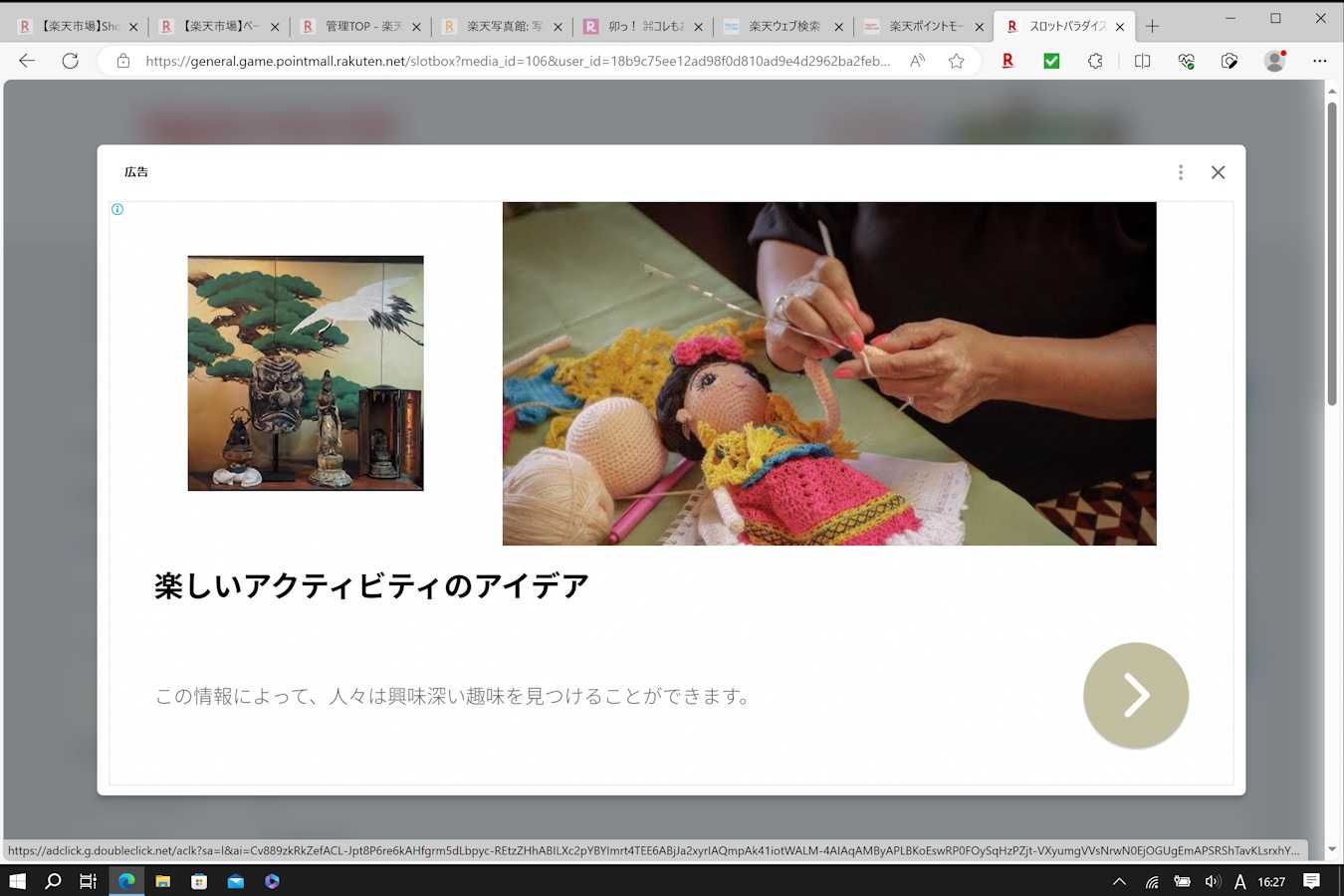Open the Extensions puzzle piece menu
The image size is (1344, 896).
click(x=1095, y=61)
